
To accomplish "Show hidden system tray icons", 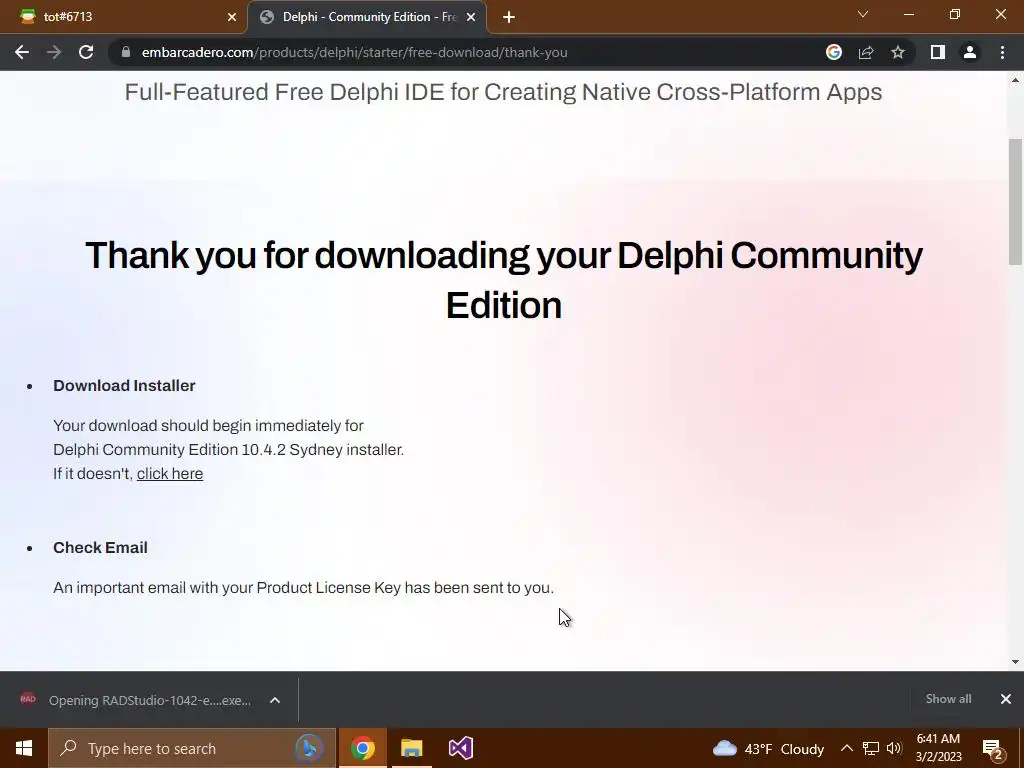I will tap(846, 748).
